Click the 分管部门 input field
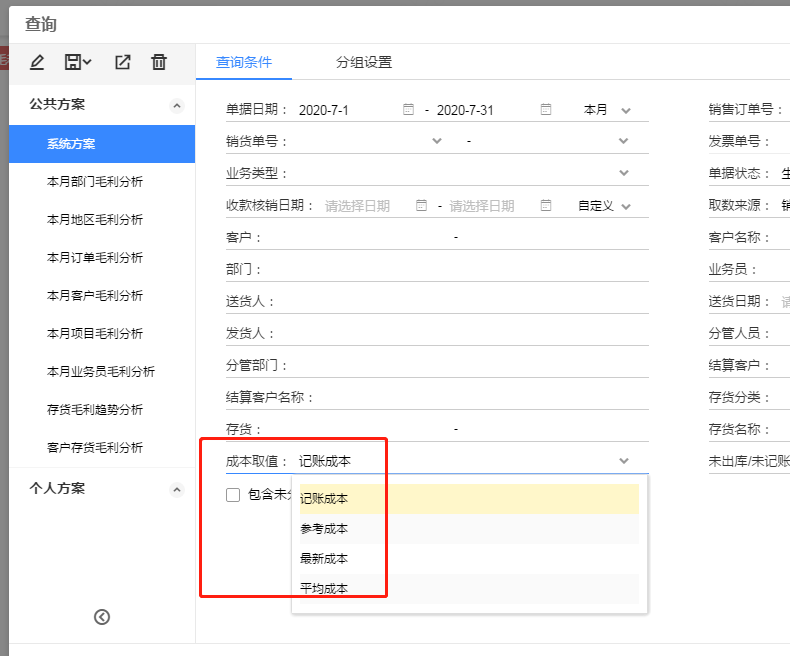Screen dimensions: 790x656 (x=469, y=365)
